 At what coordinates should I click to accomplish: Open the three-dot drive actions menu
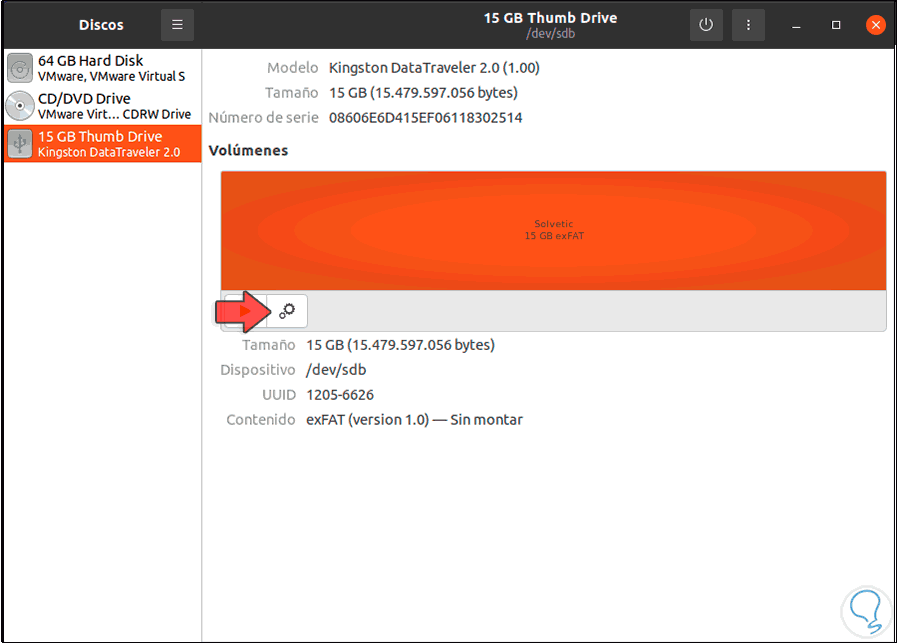pyautogui.click(x=748, y=24)
